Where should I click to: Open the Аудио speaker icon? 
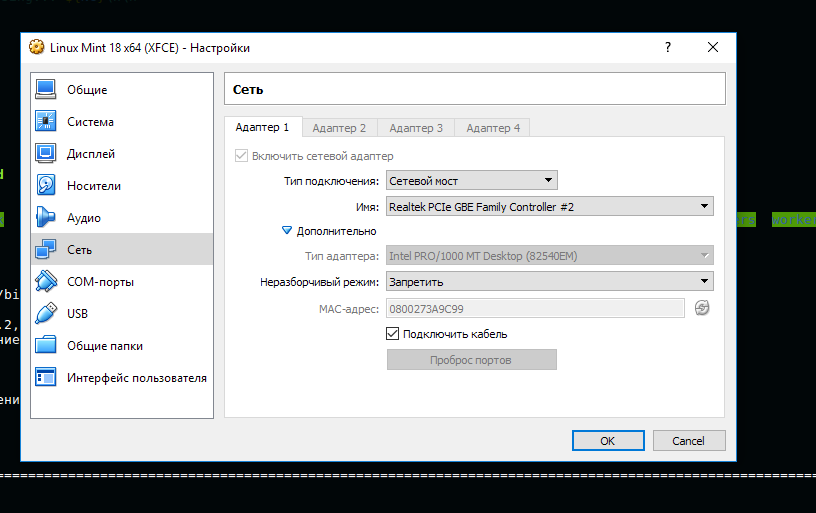pyautogui.click(x=45, y=217)
